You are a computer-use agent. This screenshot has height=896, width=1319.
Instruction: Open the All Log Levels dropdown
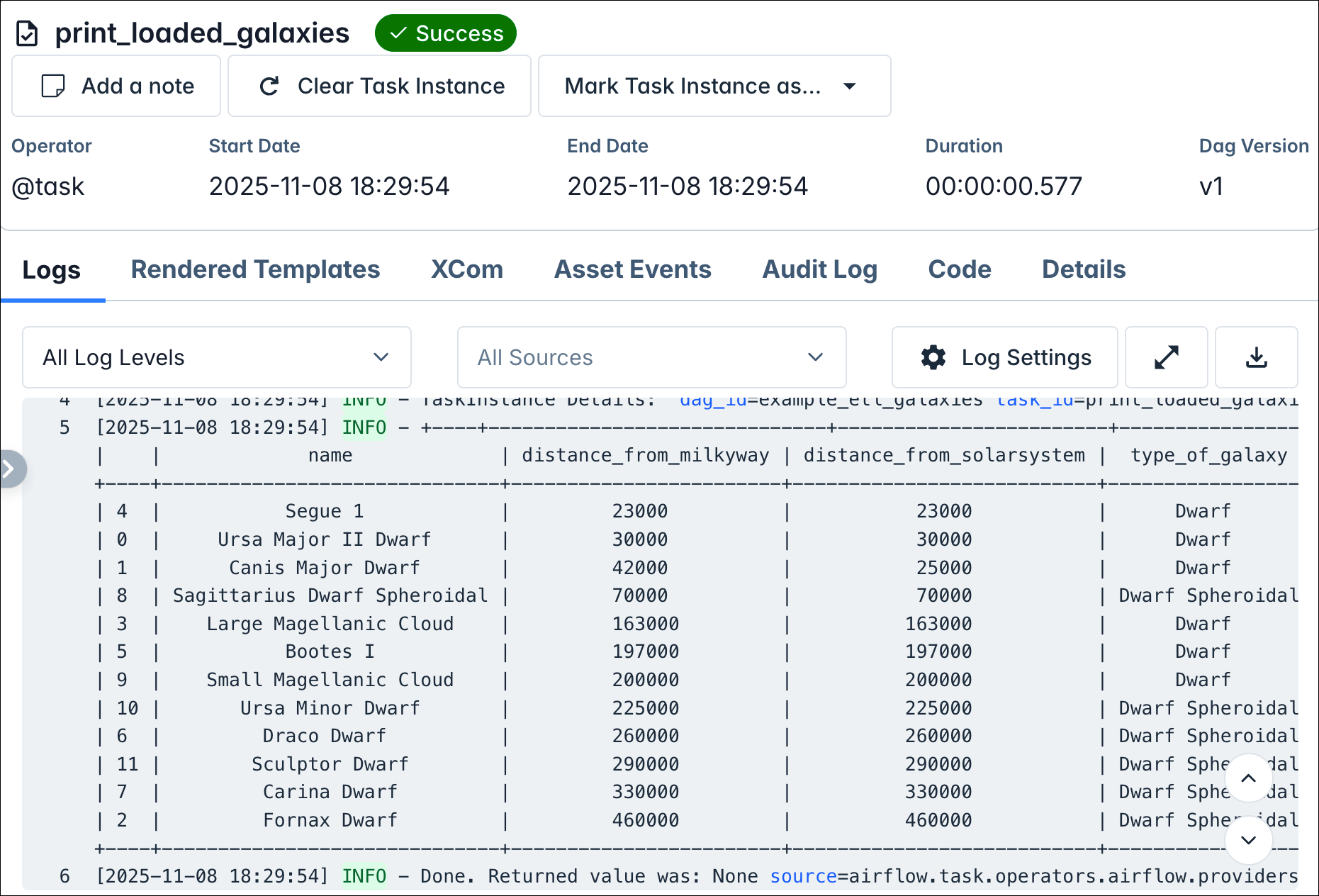[x=216, y=357]
